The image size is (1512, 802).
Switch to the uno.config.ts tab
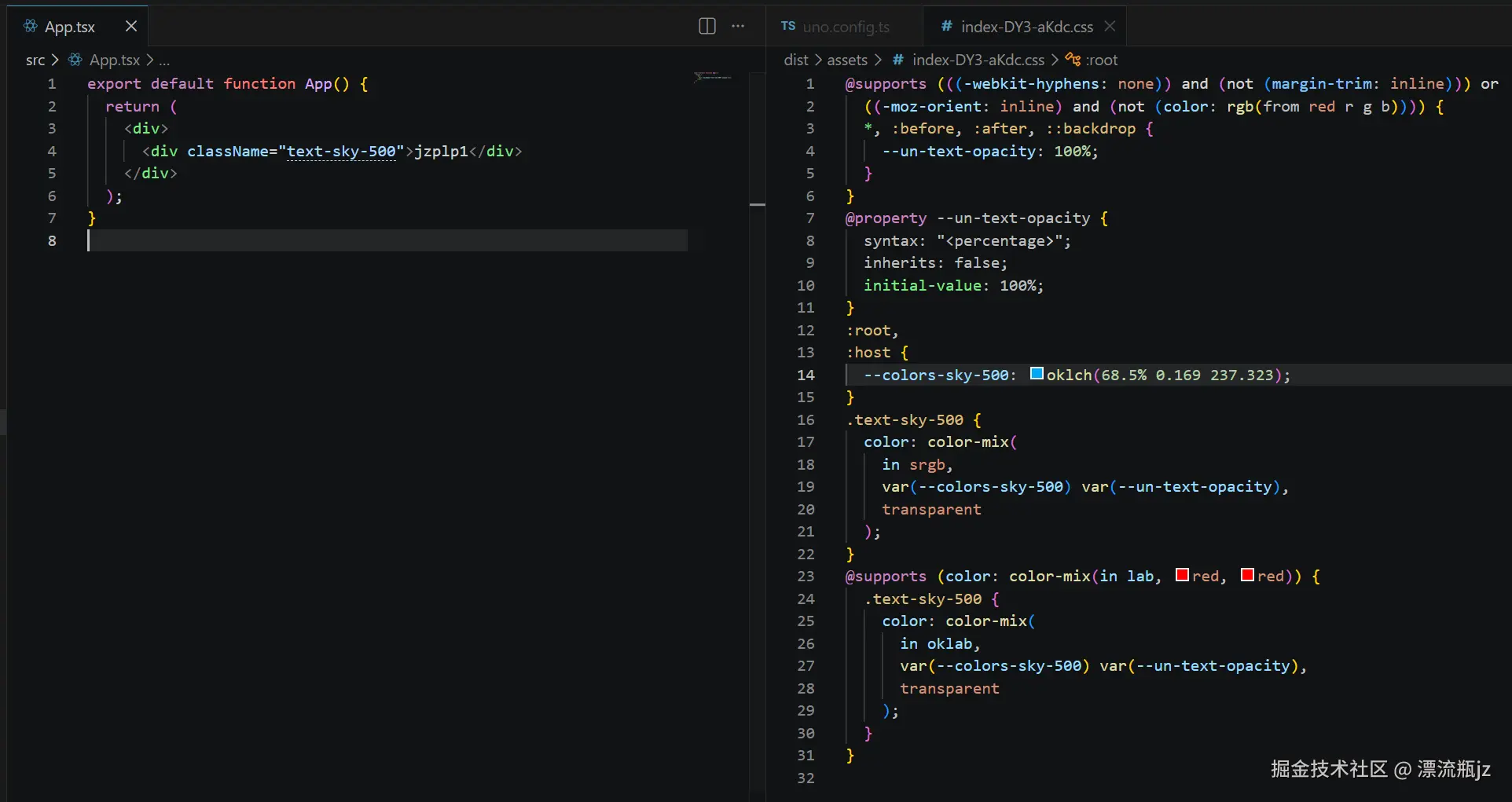click(x=845, y=27)
